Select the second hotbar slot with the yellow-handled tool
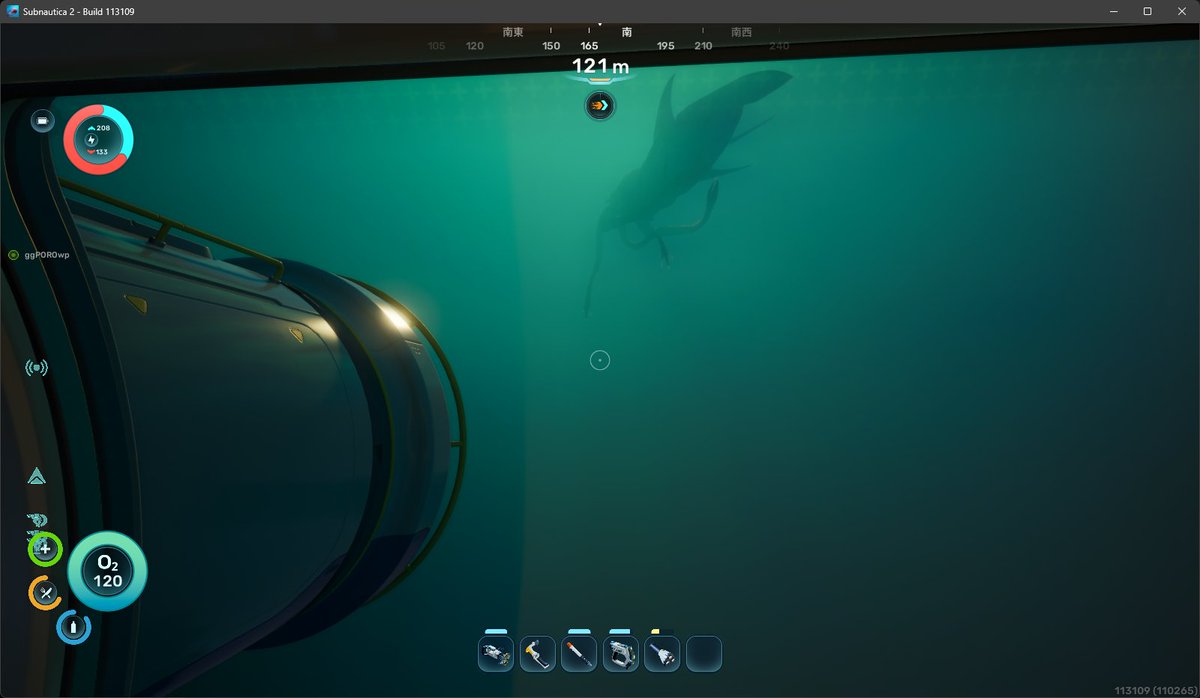 537,654
